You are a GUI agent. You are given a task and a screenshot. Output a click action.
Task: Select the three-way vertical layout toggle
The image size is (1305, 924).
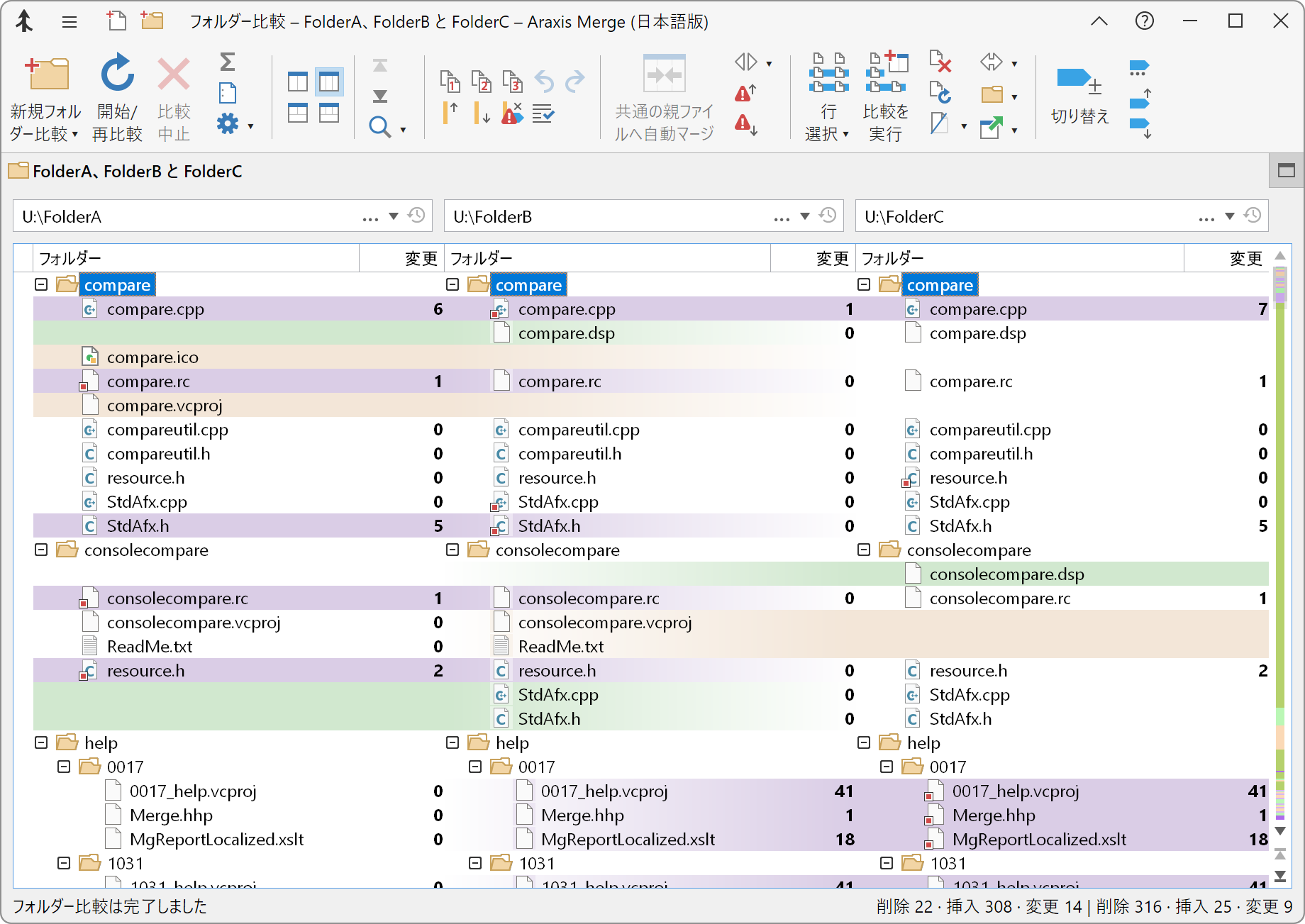[329, 82]
